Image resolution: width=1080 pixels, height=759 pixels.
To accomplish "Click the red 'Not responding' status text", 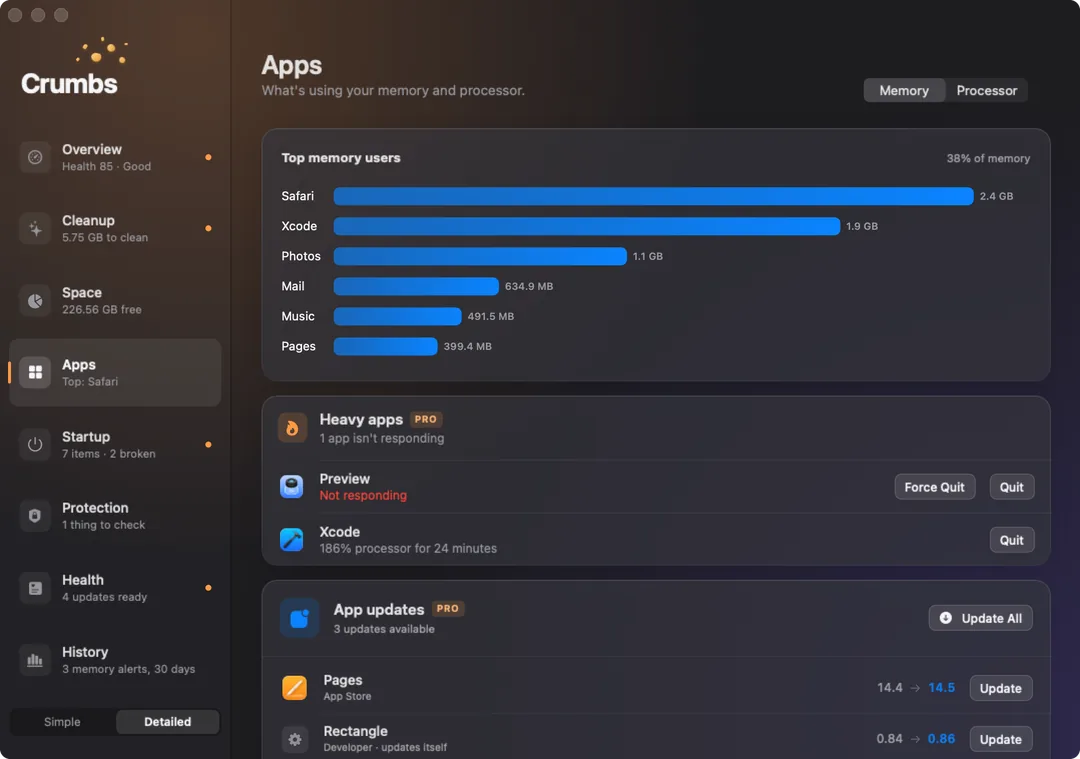I will (363, 495).
